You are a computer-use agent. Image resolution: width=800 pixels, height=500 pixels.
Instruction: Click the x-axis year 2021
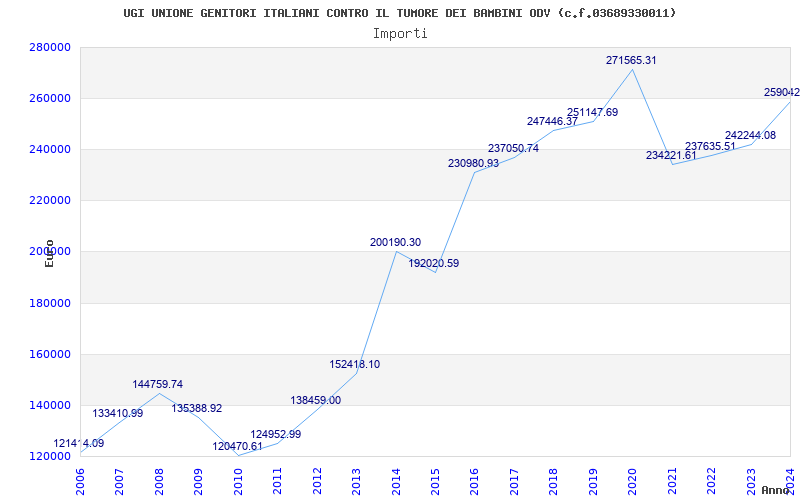672,481
